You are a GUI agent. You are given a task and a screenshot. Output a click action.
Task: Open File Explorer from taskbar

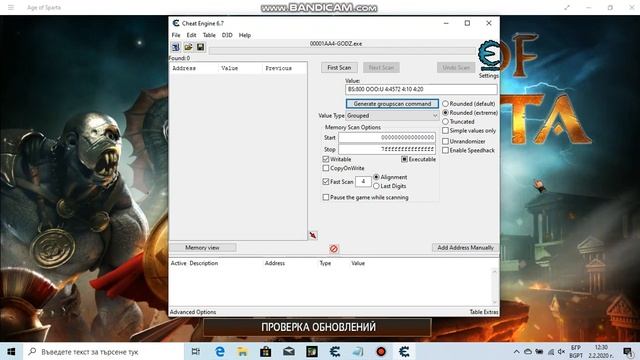click(242, 351)
